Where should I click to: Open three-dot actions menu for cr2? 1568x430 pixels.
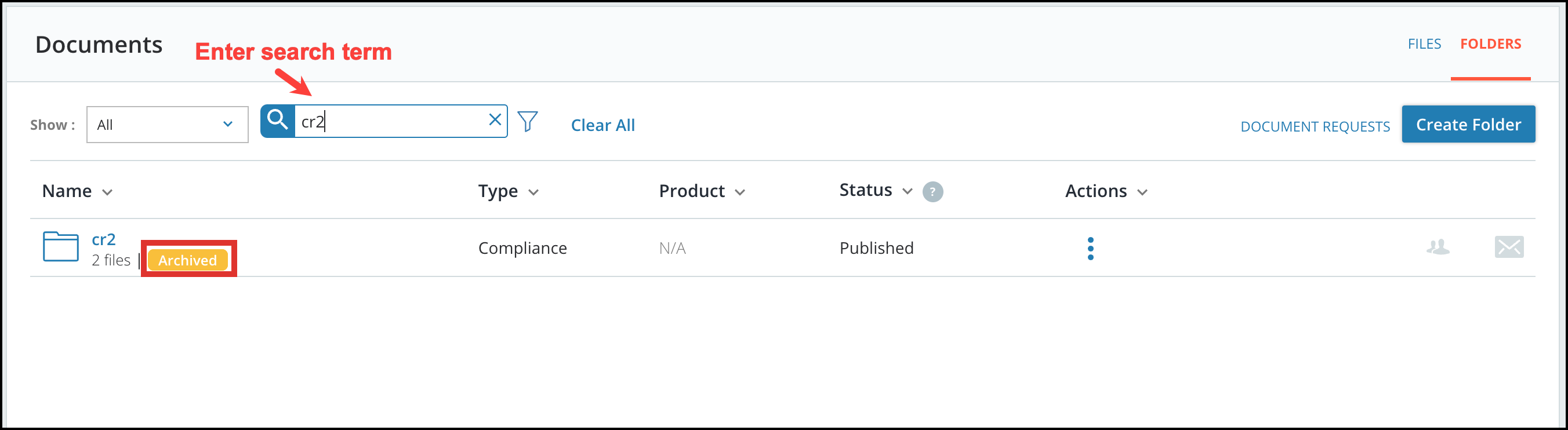(1090, 248)
